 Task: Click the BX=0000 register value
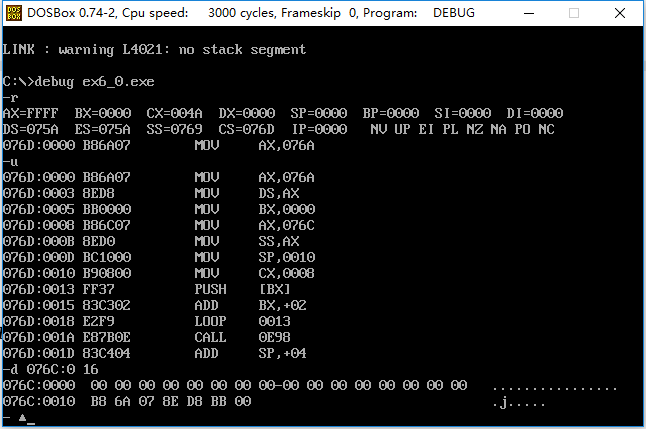pyautogui.click(x=103, y=113)
